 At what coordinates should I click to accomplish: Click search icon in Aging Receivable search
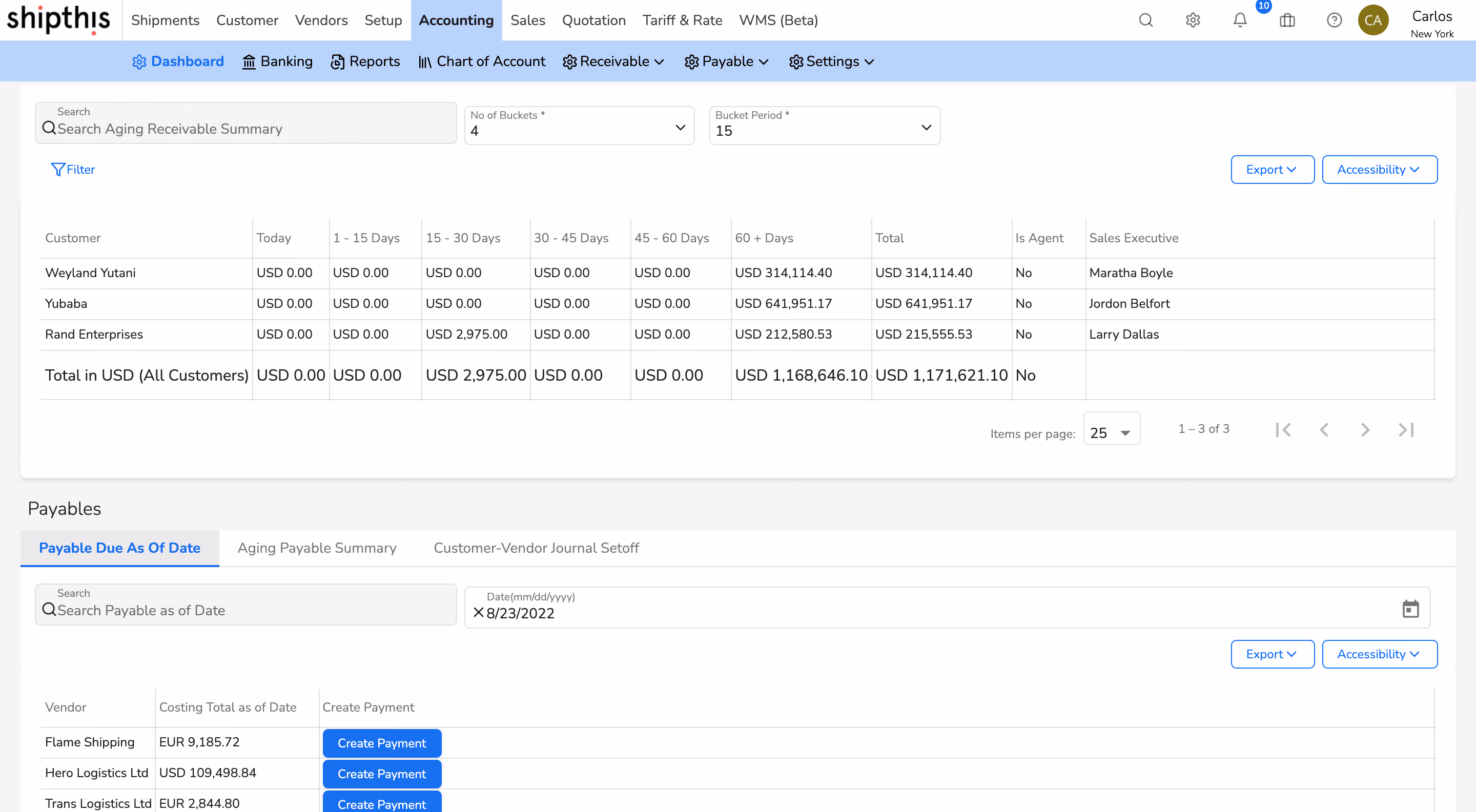49,128
